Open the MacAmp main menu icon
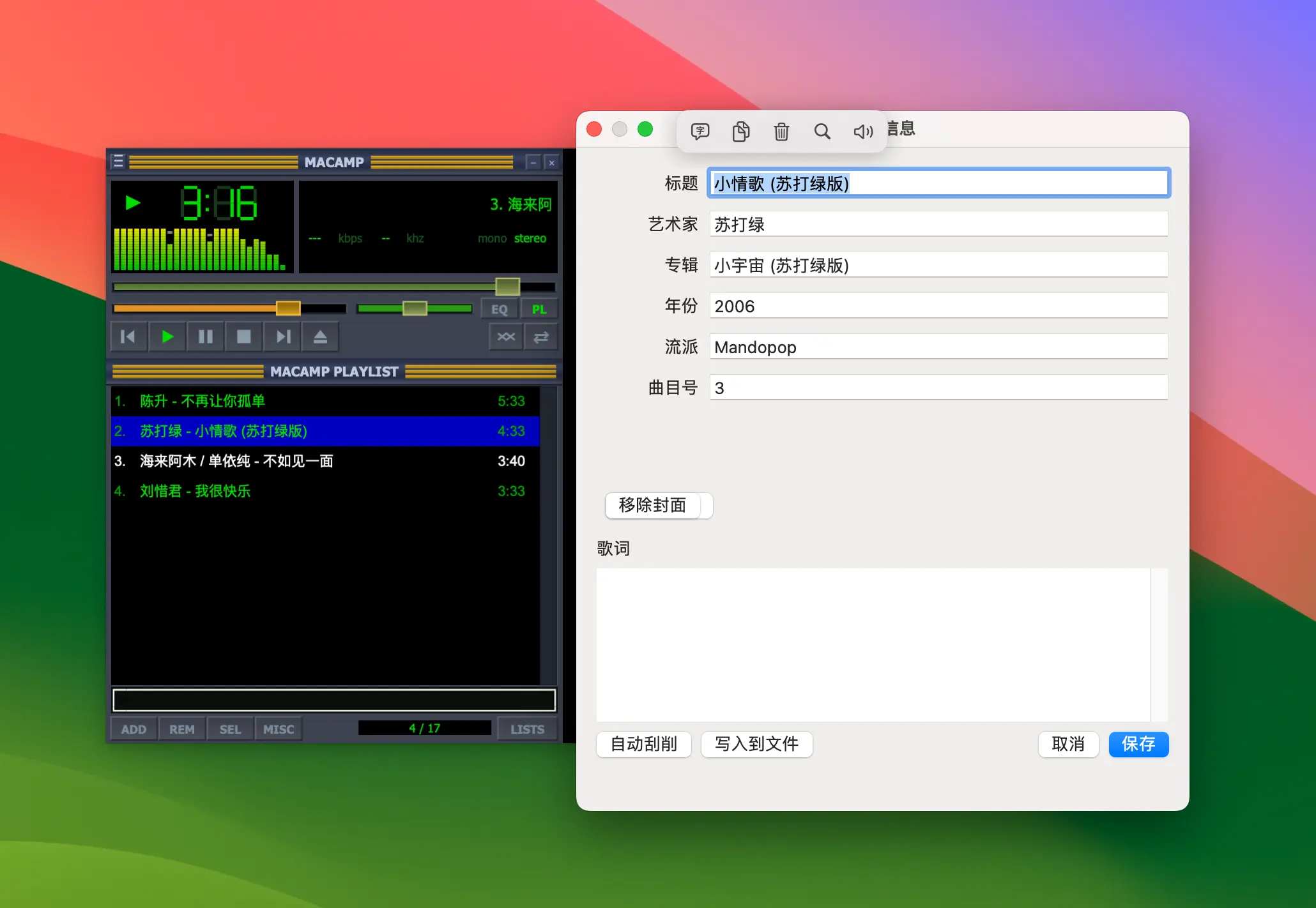1316x908 pixels. pyautogui.click(x=118, y=162)
